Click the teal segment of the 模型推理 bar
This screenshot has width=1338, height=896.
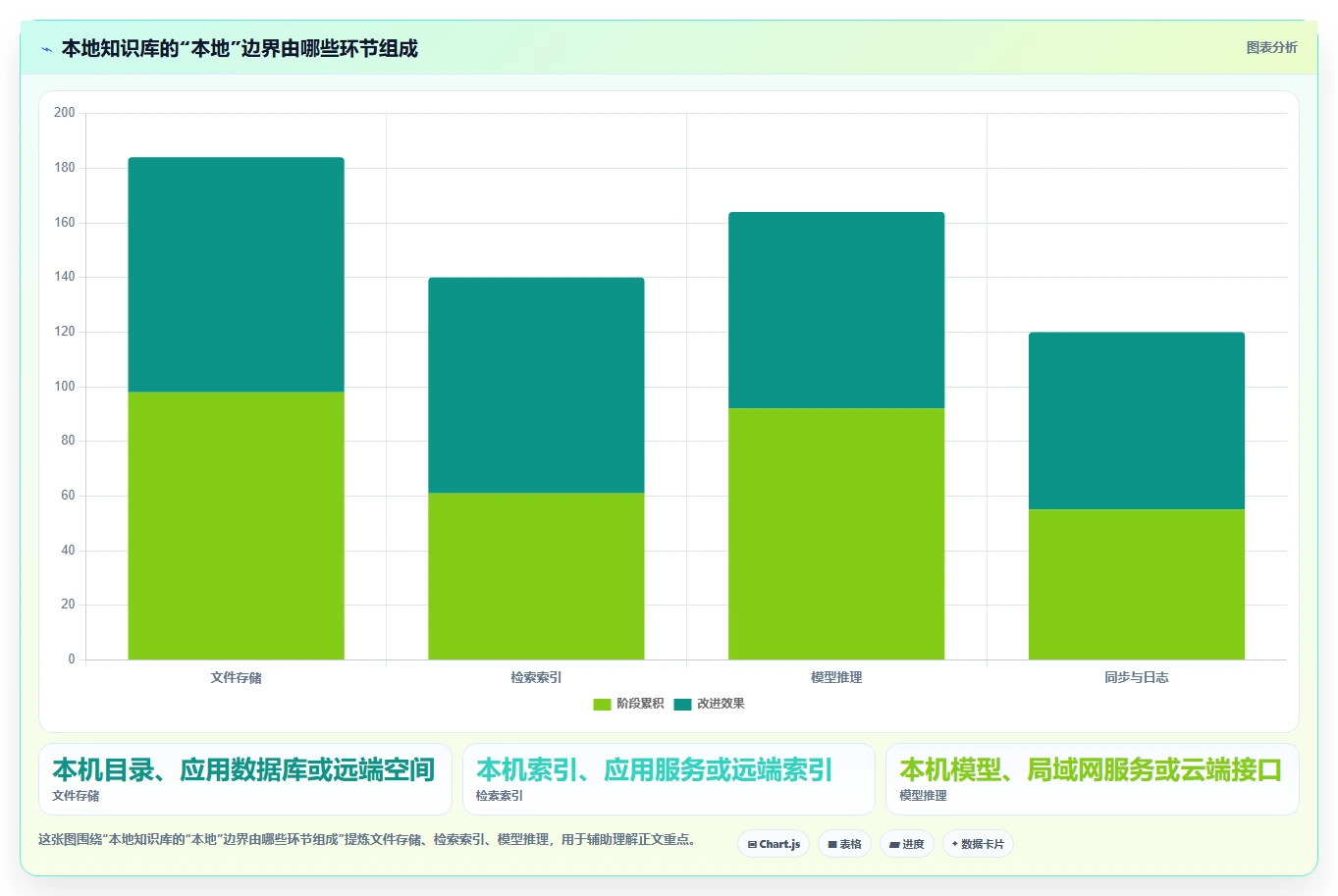(x=836, y=310)
